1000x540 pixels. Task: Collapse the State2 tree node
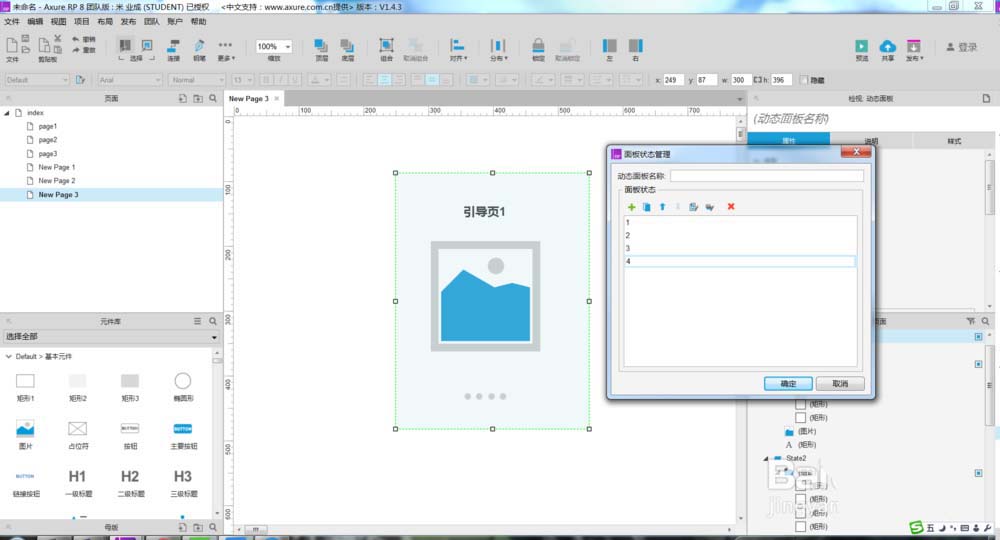click(x=766, y=458)
